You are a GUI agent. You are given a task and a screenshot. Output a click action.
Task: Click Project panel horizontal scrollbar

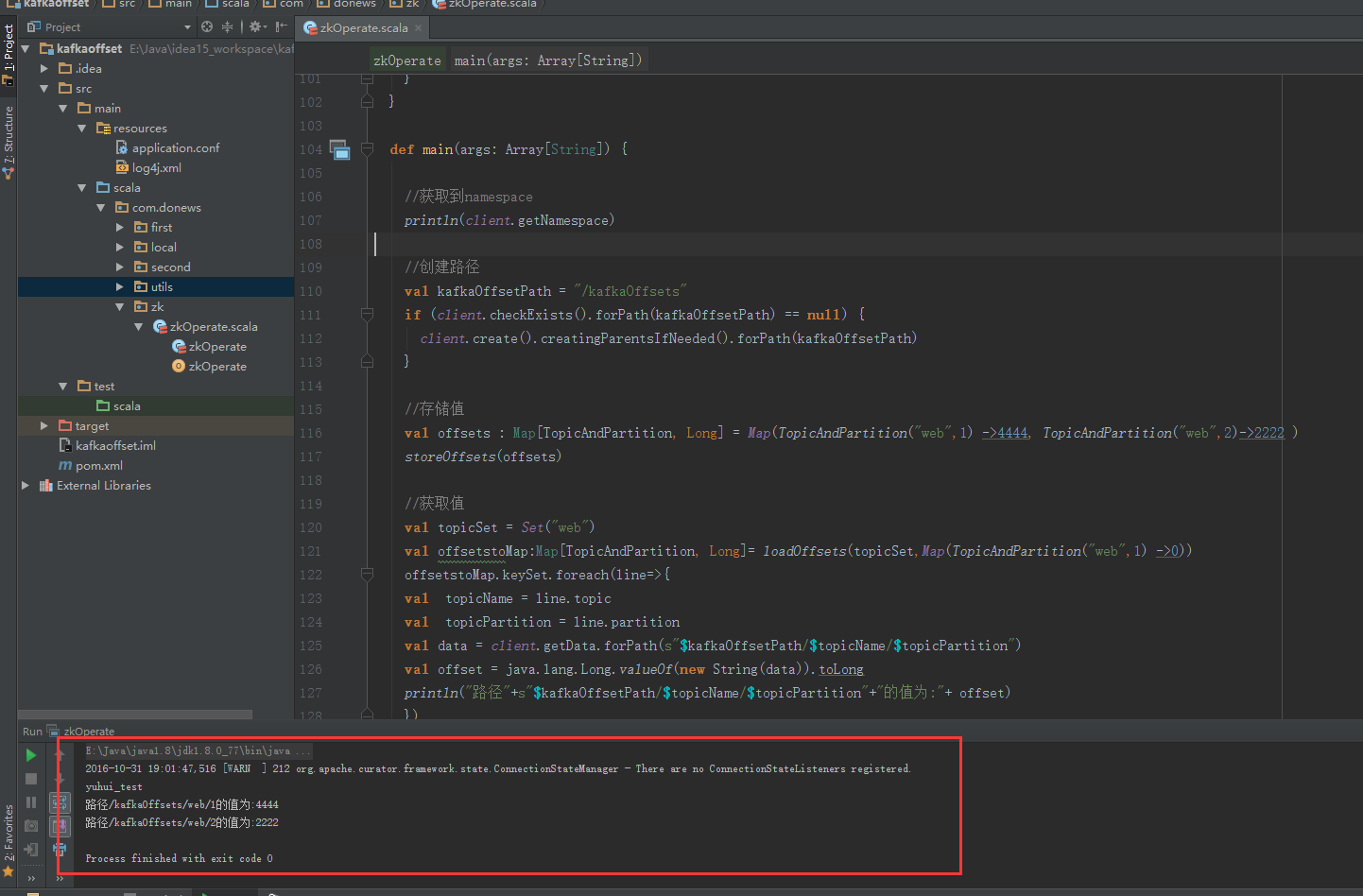135,715
